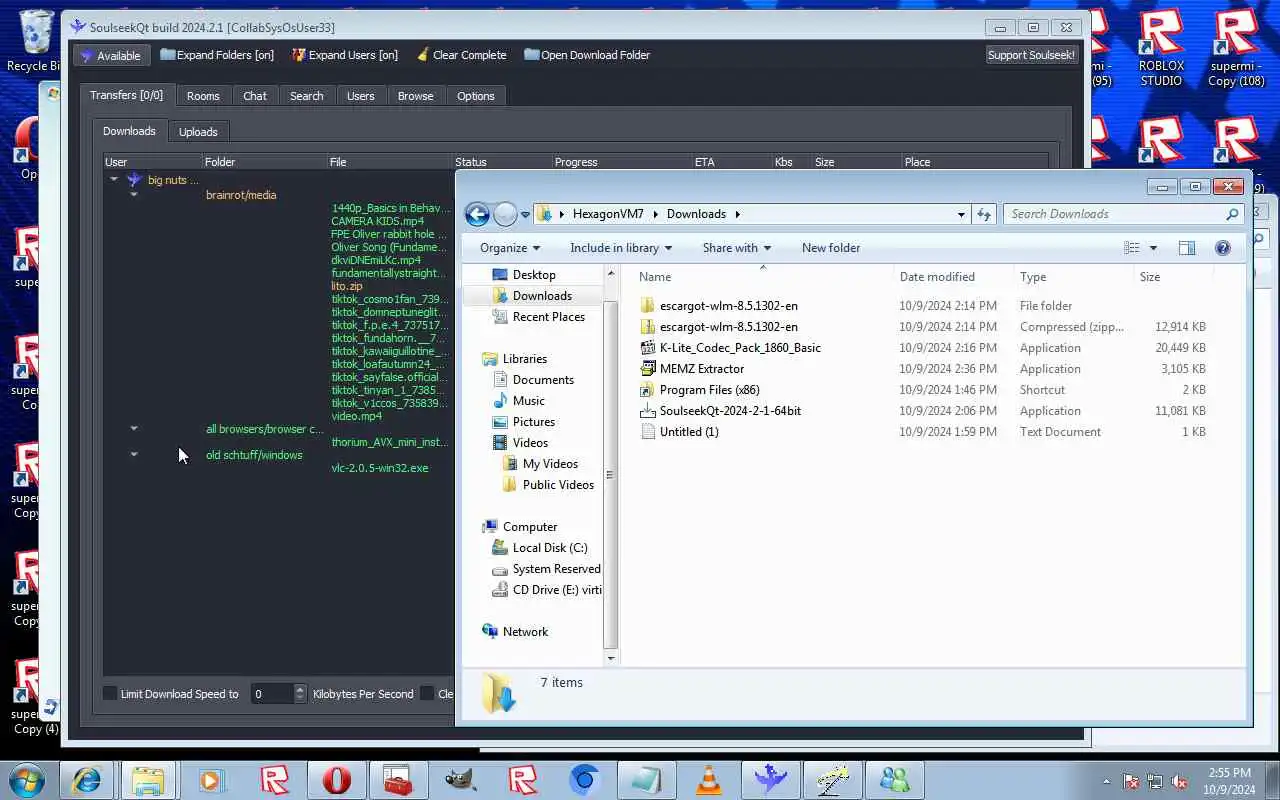Screen dimensions: 1280x800
Task: Click the red toolbox taskbar icon
Action: pyautogui.click(x=398, y=779)
